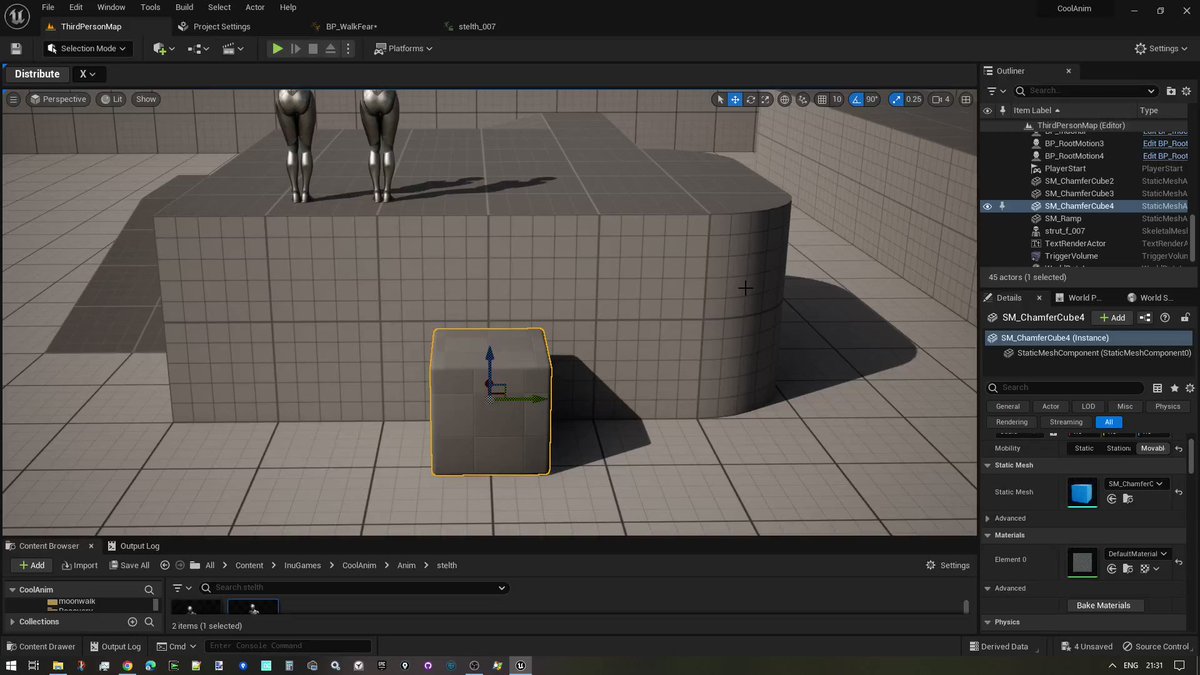Toggle SM_ChamferCube4 visibility eye in Outliner
This screenshot has height=675, width=1200.
pyautogui.click(x=987, y=206)
